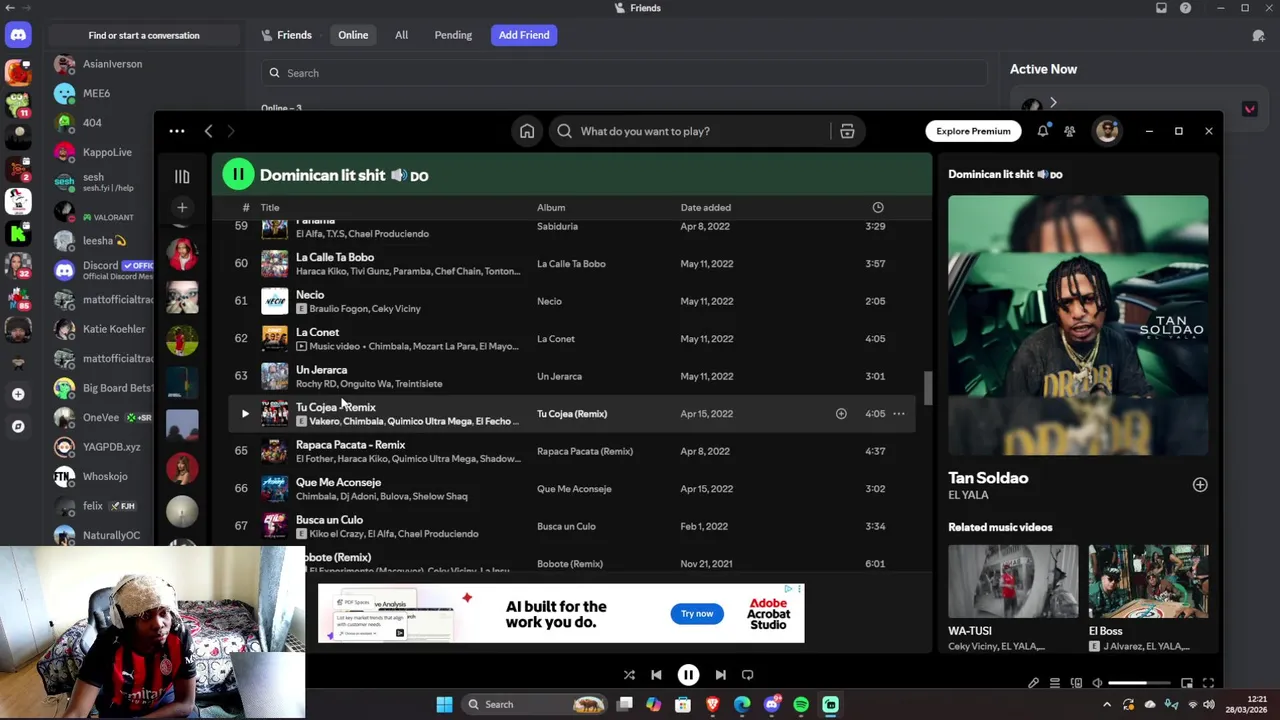1280x720 pixels.
Task: Open WA-TUSI related music video
Action: point(1013,598)
